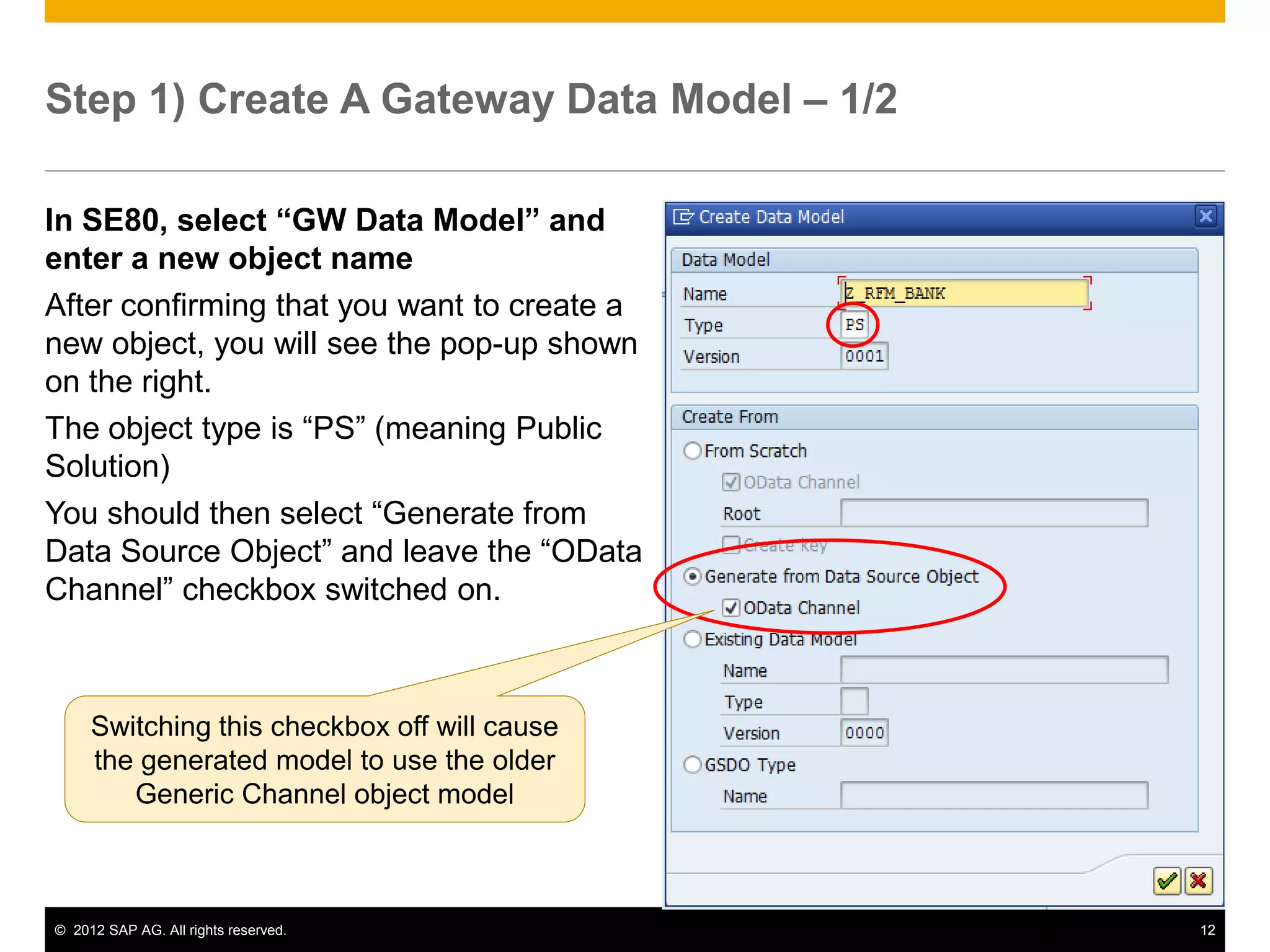Confirm dialog with green checkmark button

[x=1167, y=881]
